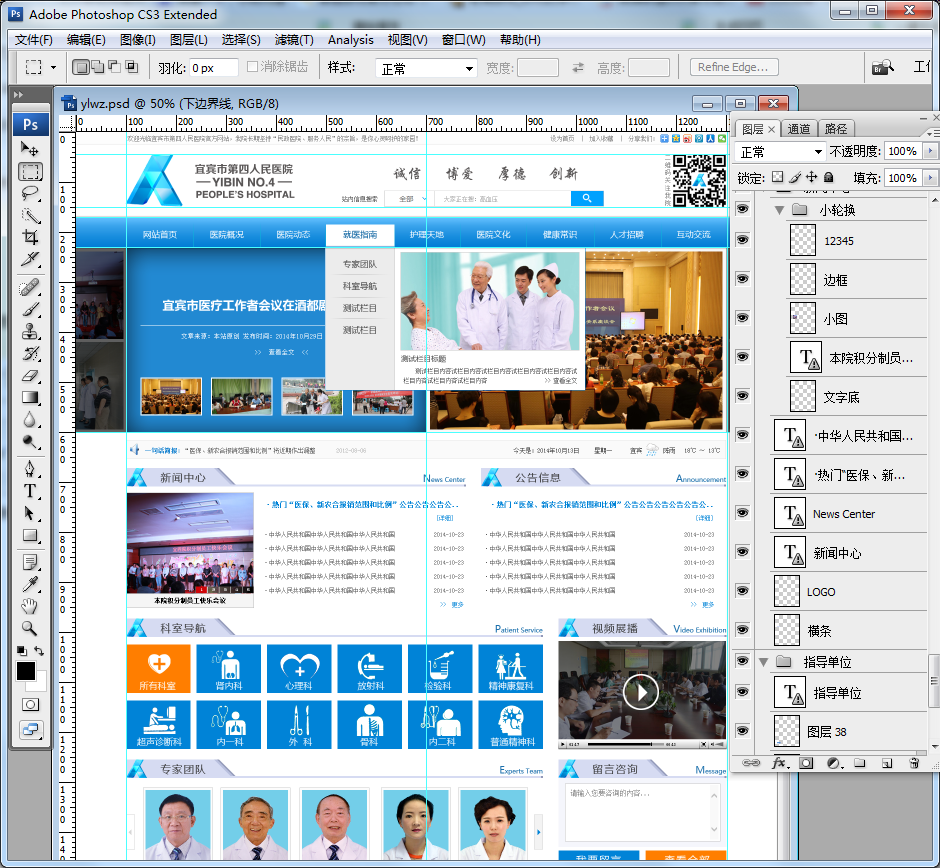Open the 文件(F) menu
Image resolution: width=940 pixels, height=868 pixels.
tap(34, 40)
